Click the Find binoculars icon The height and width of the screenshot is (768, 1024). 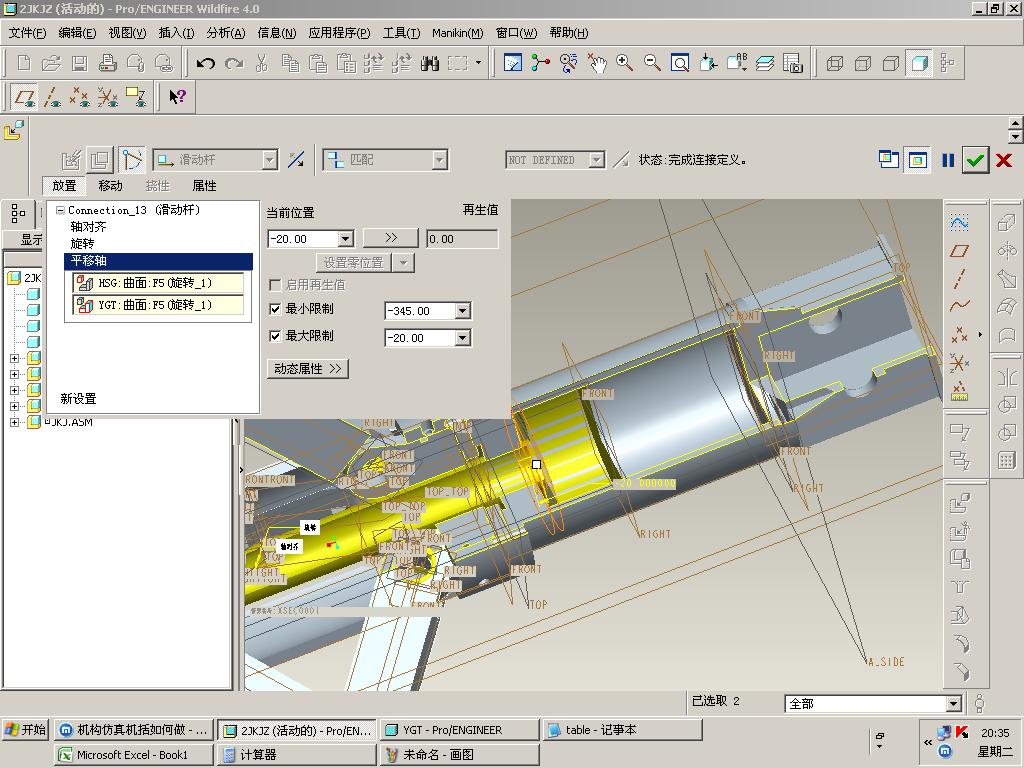[x=429, y=63]
